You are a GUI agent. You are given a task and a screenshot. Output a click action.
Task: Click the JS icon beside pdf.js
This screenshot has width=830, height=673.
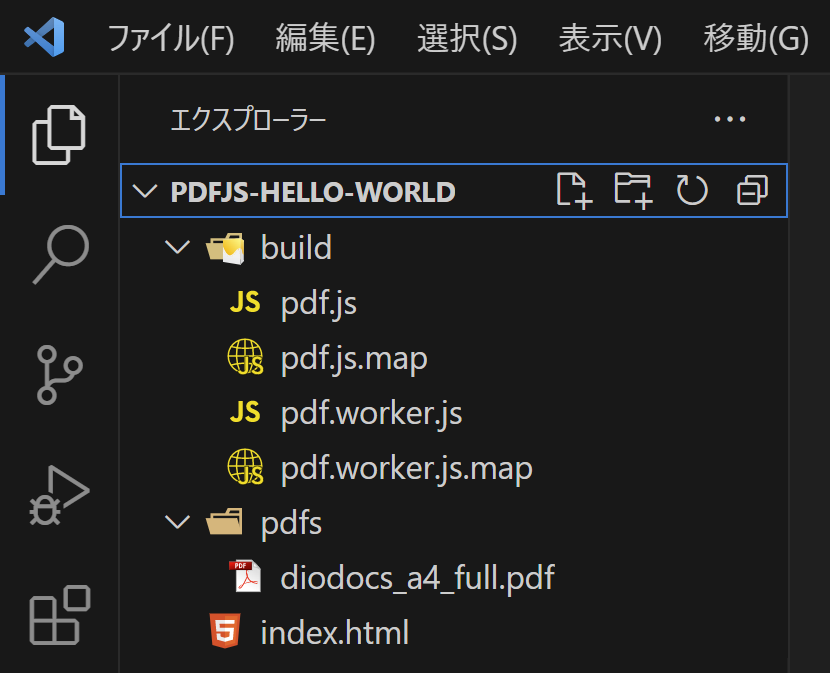[x=245, y=303]
